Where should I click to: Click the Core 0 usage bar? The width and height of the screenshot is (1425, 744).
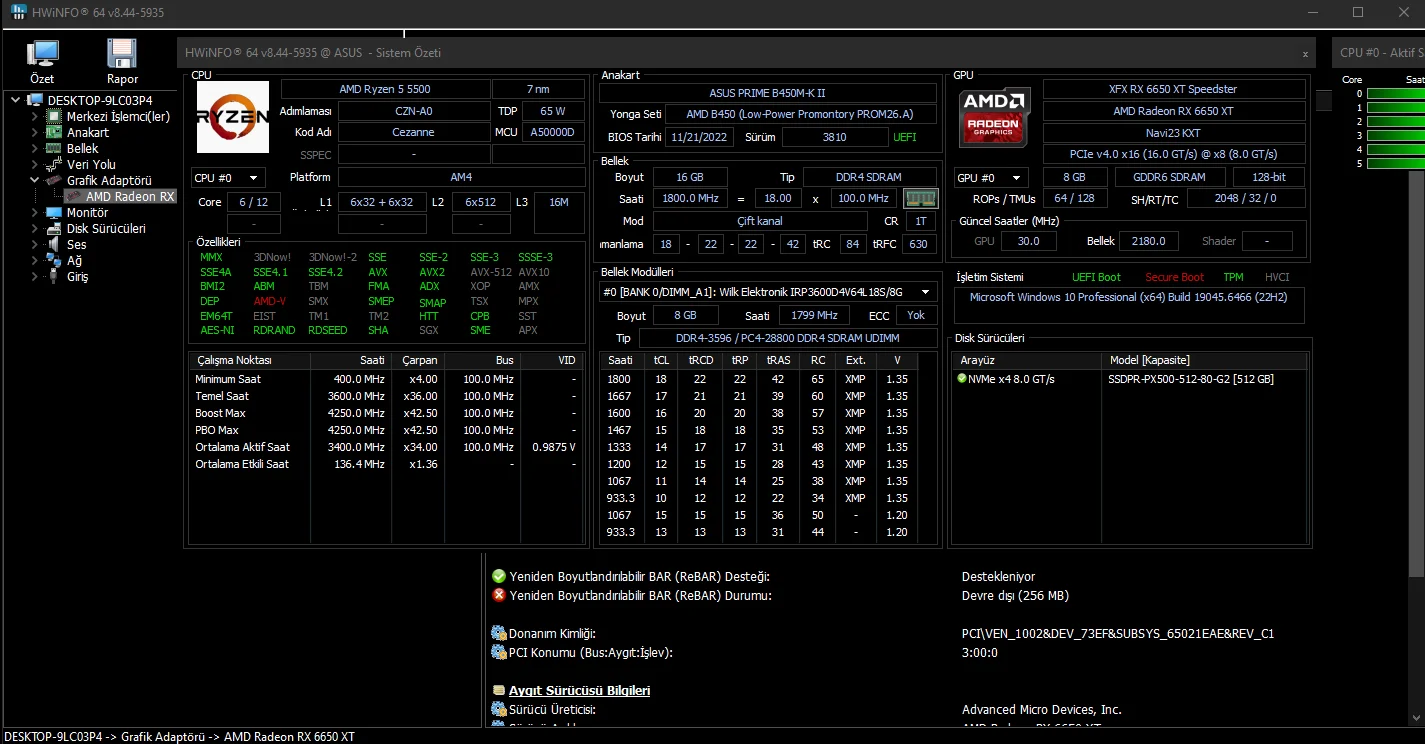coord(1395,93)
